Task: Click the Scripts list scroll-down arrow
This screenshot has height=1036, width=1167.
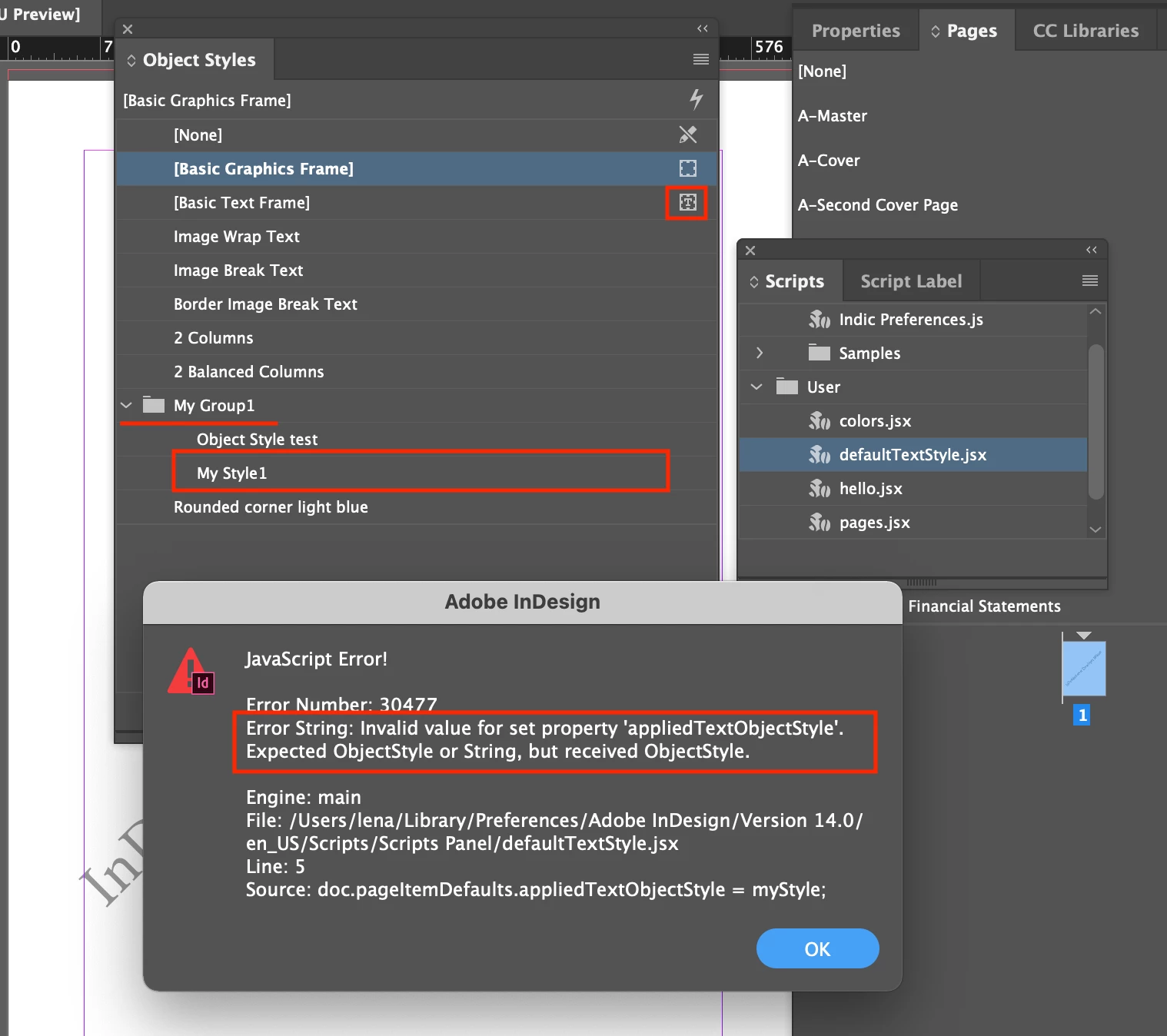Action: (x=1096, y=530)
